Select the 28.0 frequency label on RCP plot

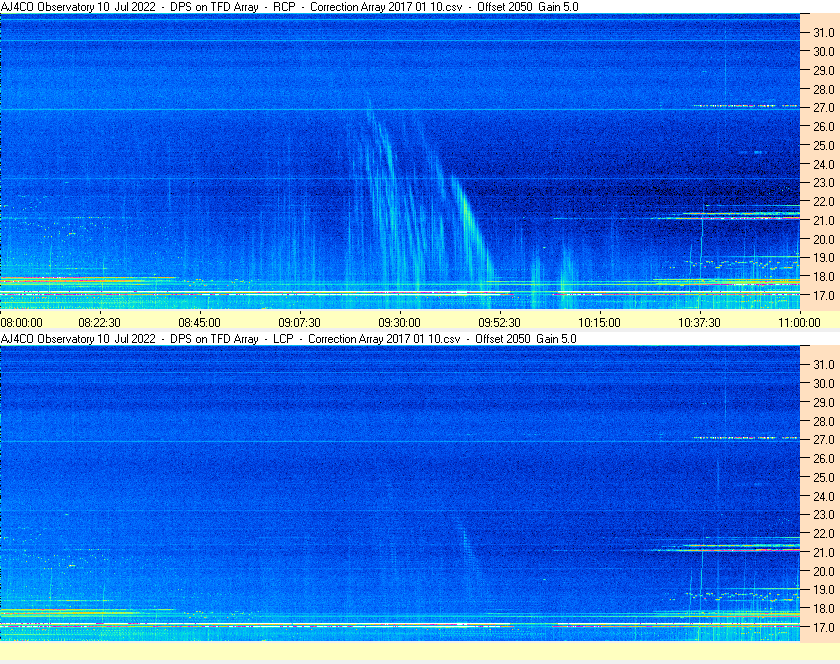tap(824, 89)
